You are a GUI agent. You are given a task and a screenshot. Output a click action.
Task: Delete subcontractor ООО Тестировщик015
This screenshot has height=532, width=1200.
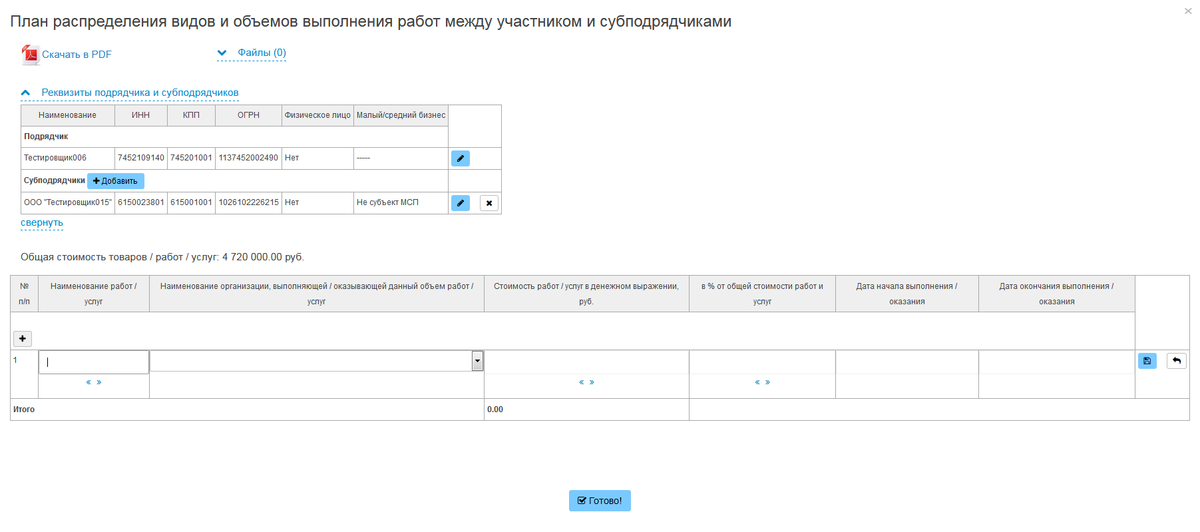(x=489, y=203)
